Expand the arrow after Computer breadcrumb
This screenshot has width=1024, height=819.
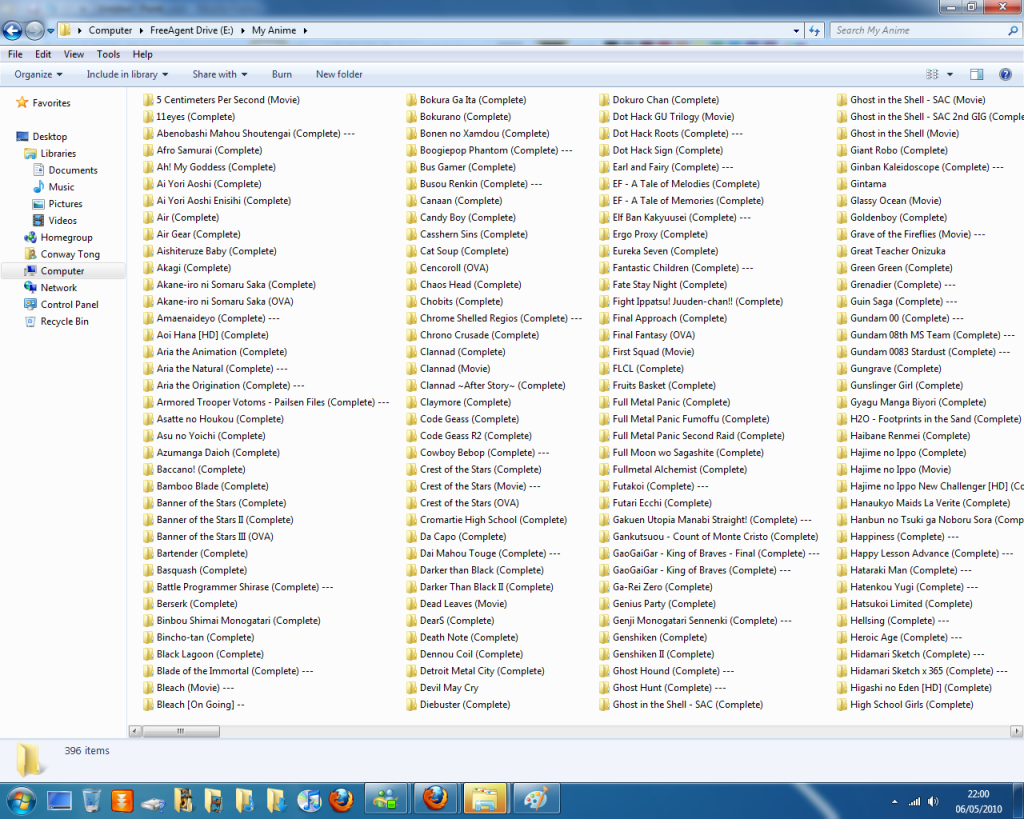[140, 30]
